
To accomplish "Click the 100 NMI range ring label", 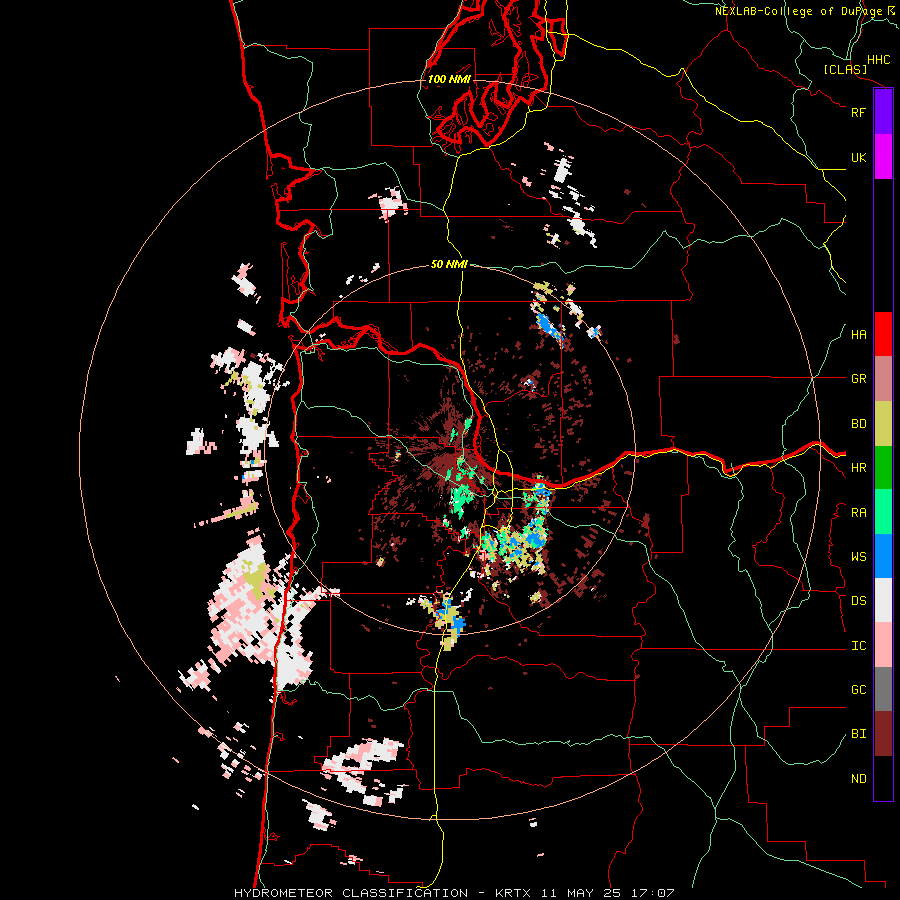I will (x=449, y=79).
